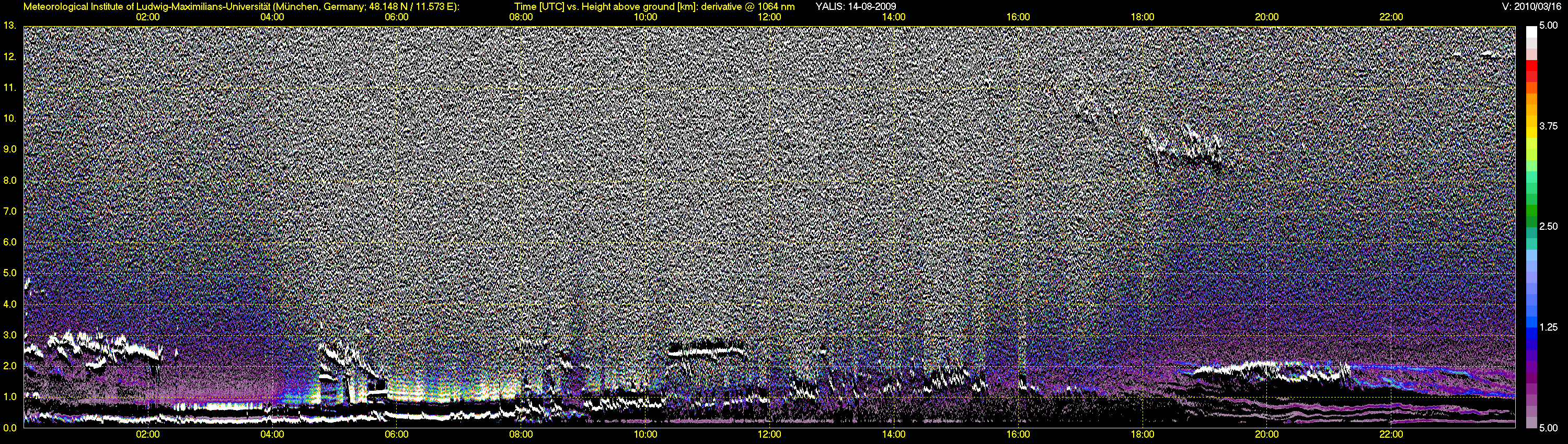This screenshot has height=444, width=1568.
Task: Click the 1.0 height axis label
Action: point(10,396)
